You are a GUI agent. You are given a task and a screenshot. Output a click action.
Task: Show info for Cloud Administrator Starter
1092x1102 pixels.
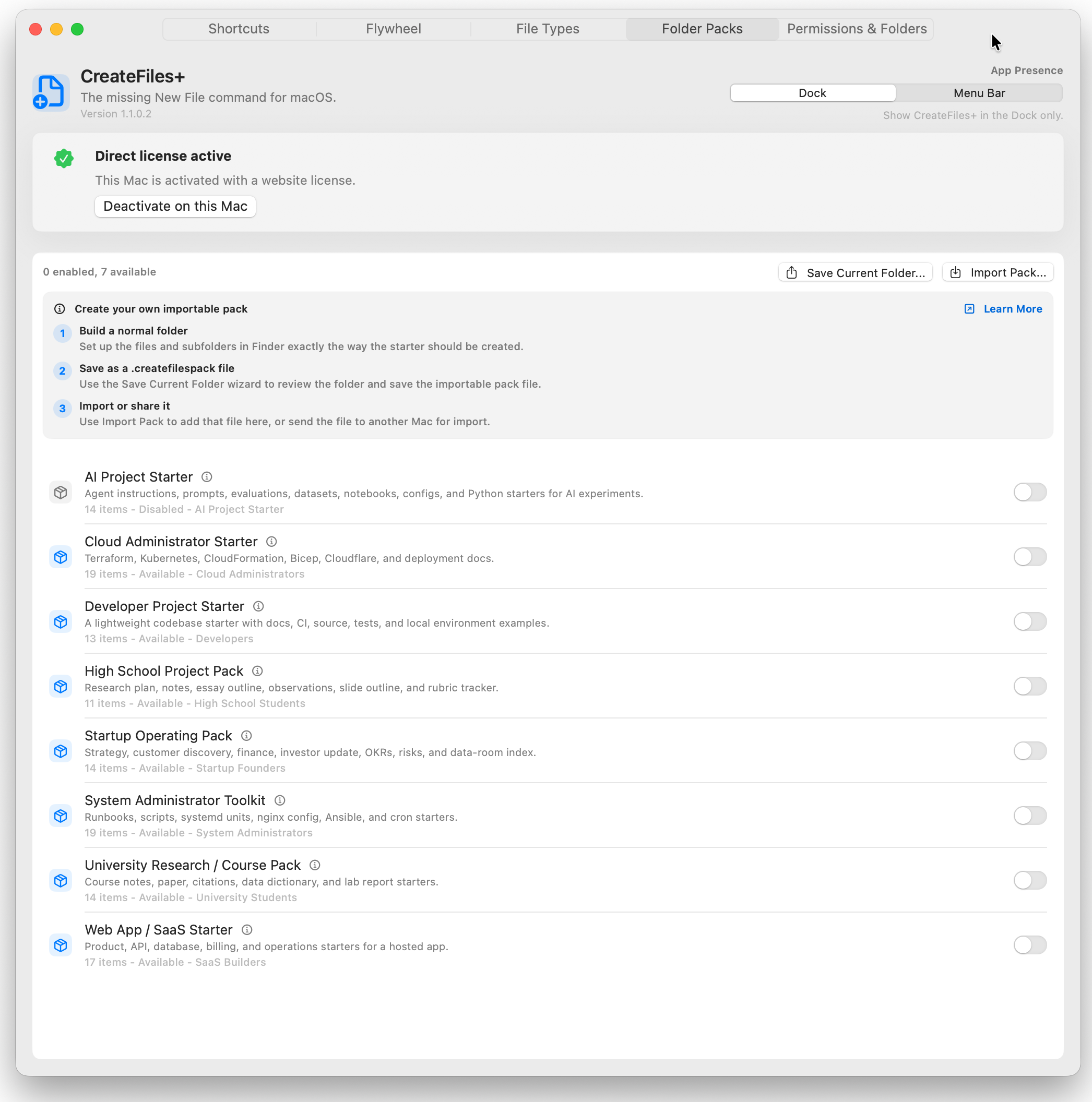[x=271, y=541]
